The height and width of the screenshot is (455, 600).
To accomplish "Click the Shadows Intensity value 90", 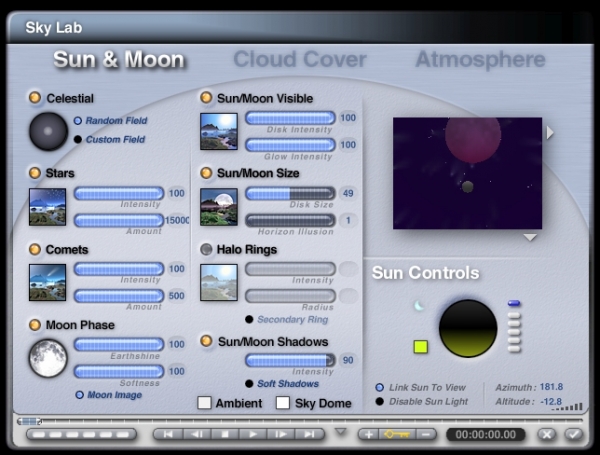I will [348, 360].
